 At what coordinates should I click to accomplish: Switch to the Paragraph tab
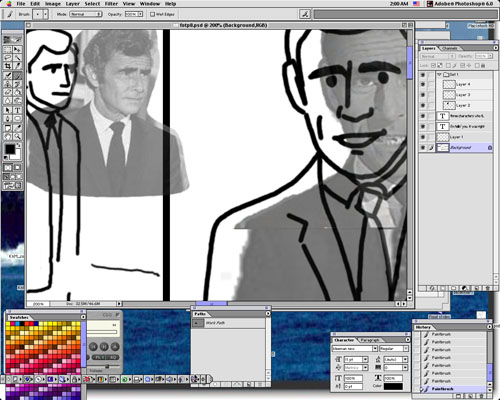(370, 340)
